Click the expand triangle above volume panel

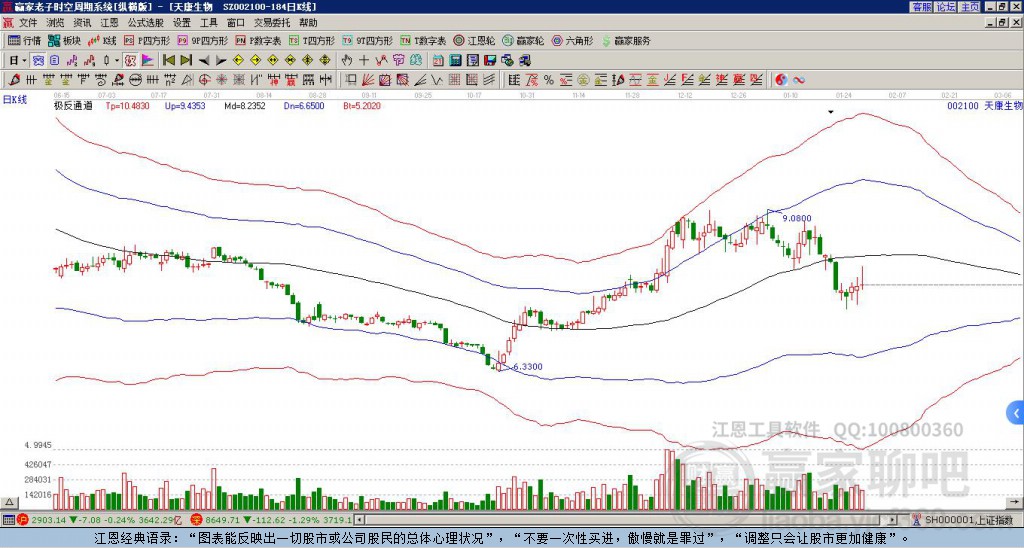click(9, 502)
